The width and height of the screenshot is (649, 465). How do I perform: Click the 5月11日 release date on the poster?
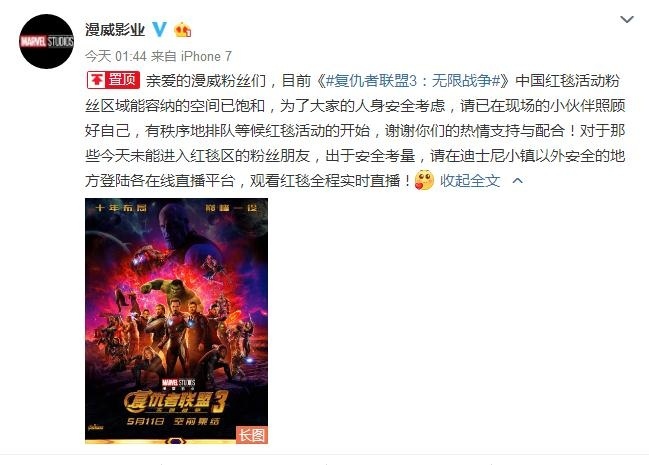click(x=145, y=422)
